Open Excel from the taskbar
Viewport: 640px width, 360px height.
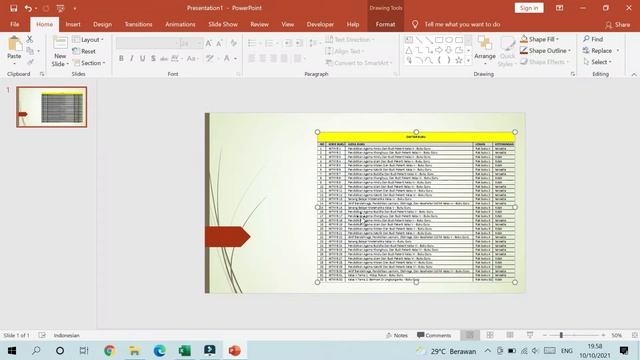(184, 351)
